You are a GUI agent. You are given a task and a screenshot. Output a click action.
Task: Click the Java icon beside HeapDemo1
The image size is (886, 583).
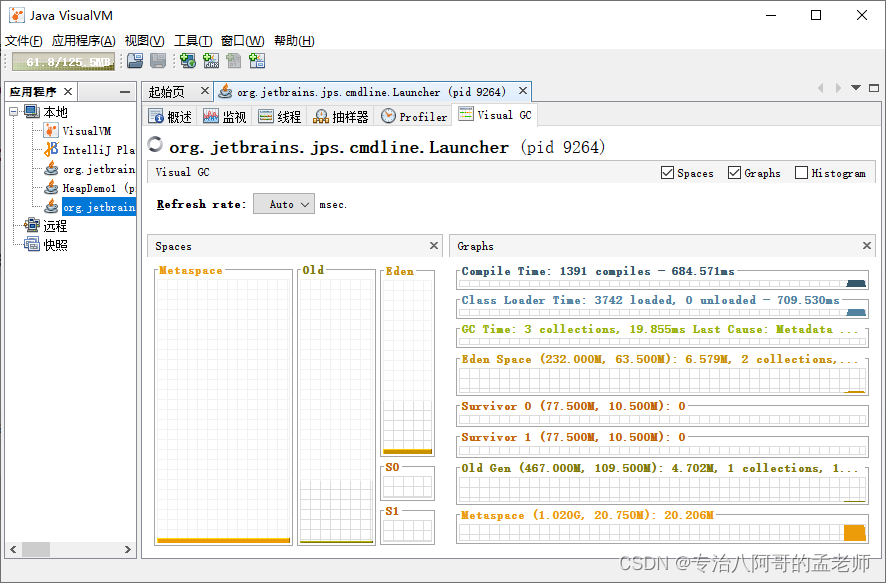51,188
